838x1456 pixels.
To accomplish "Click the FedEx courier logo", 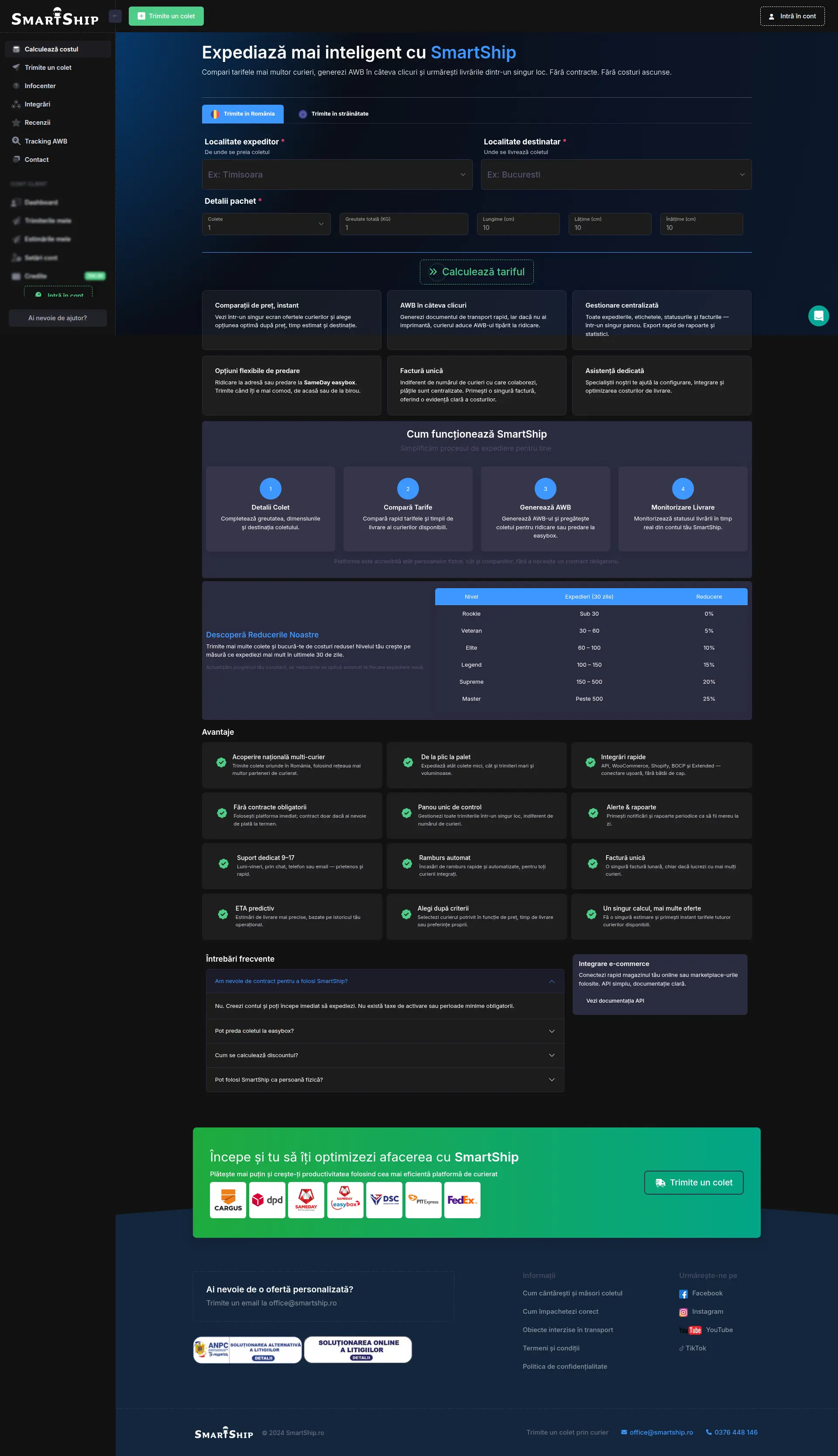I will [x=462, y=1199].
